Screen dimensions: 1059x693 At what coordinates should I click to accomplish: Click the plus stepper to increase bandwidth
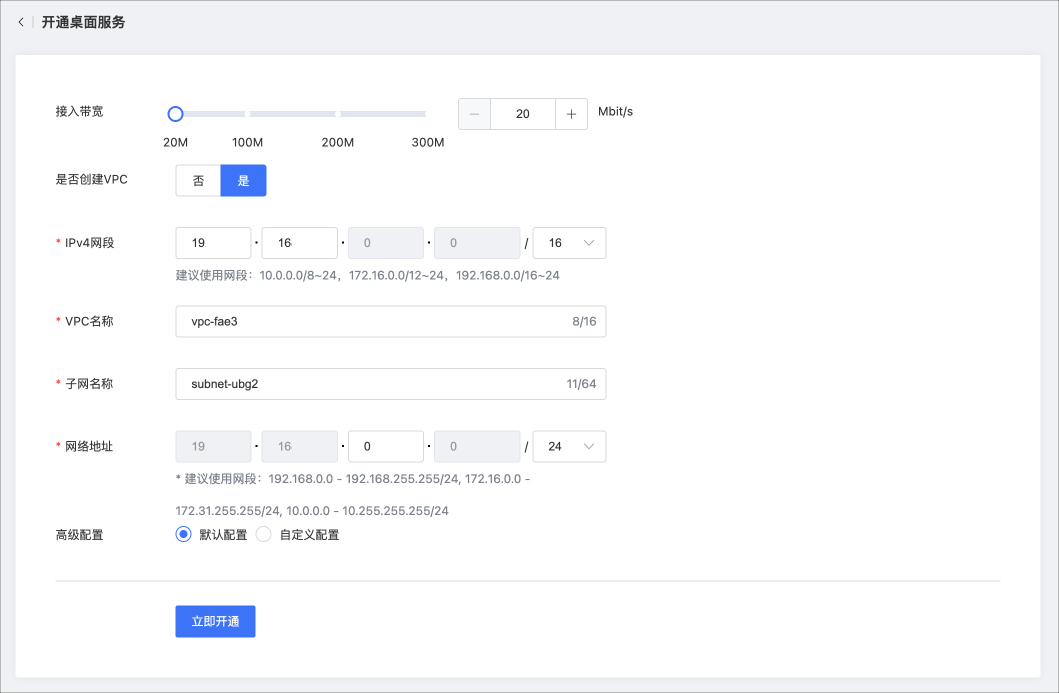pyautogui.click(x=571, y=113)
